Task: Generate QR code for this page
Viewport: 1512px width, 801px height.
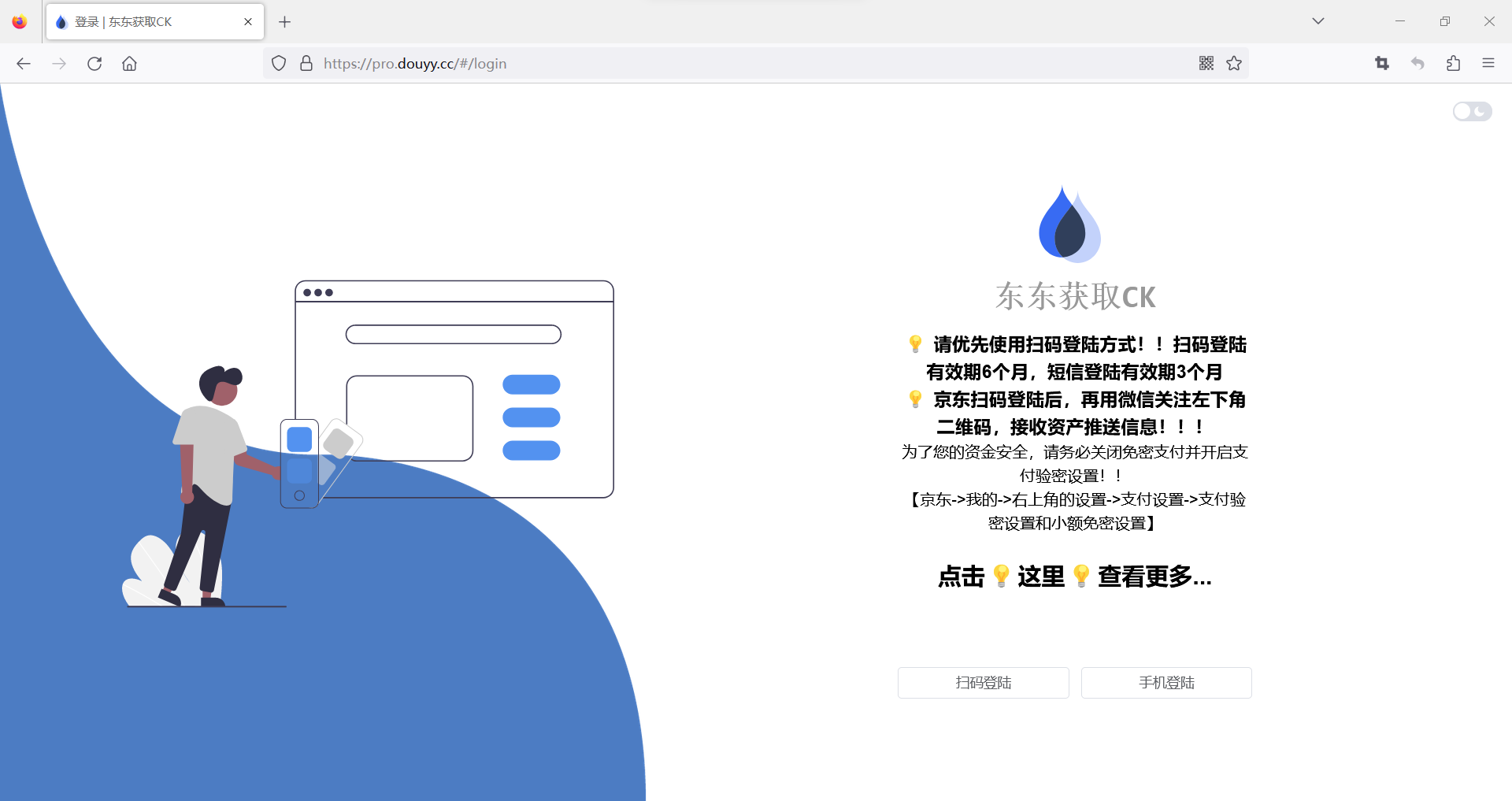Action: [x=1206, y=64]
